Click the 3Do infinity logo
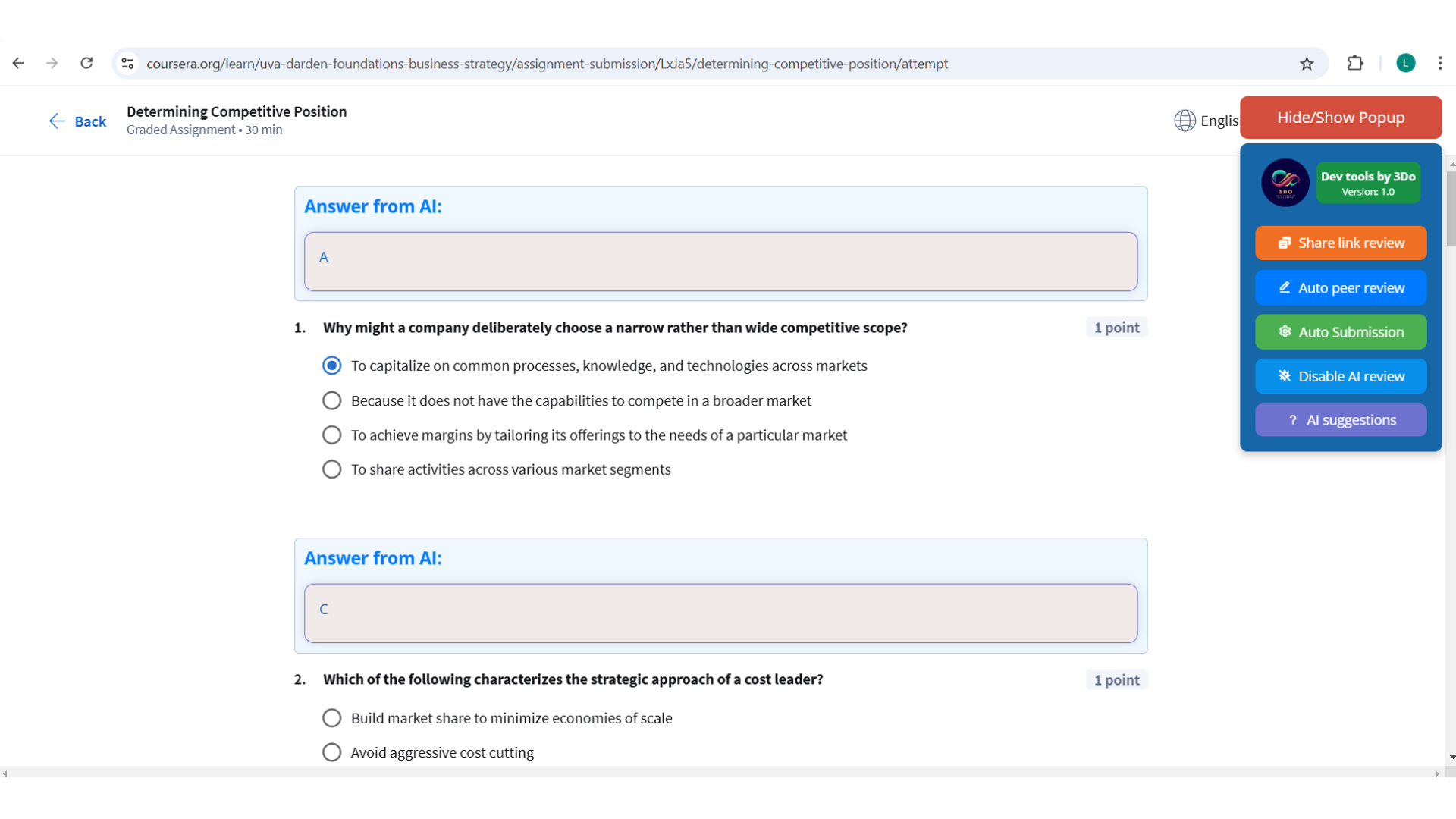Viewport: 1456px width, 819px height. pyautogui.click(x=1285, y=183)
